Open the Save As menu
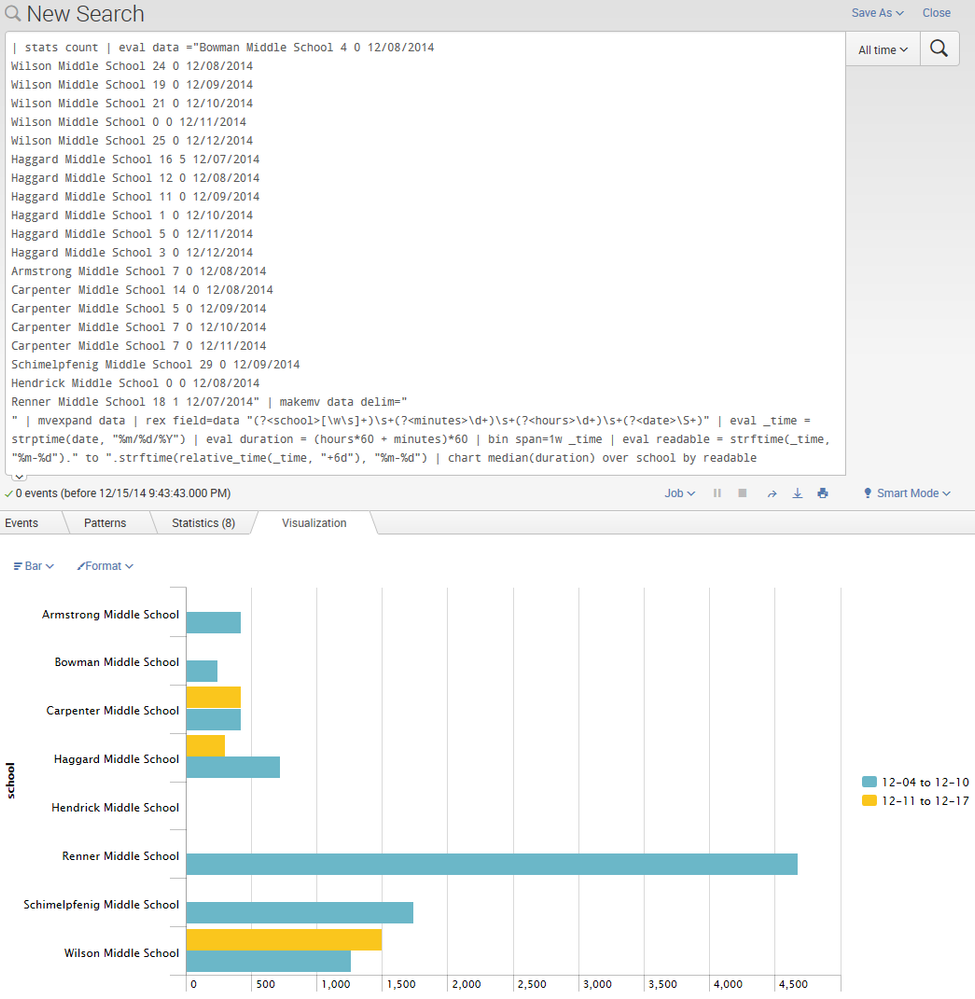The height and width of the screenshot is (999, 975). click(877, 13)
